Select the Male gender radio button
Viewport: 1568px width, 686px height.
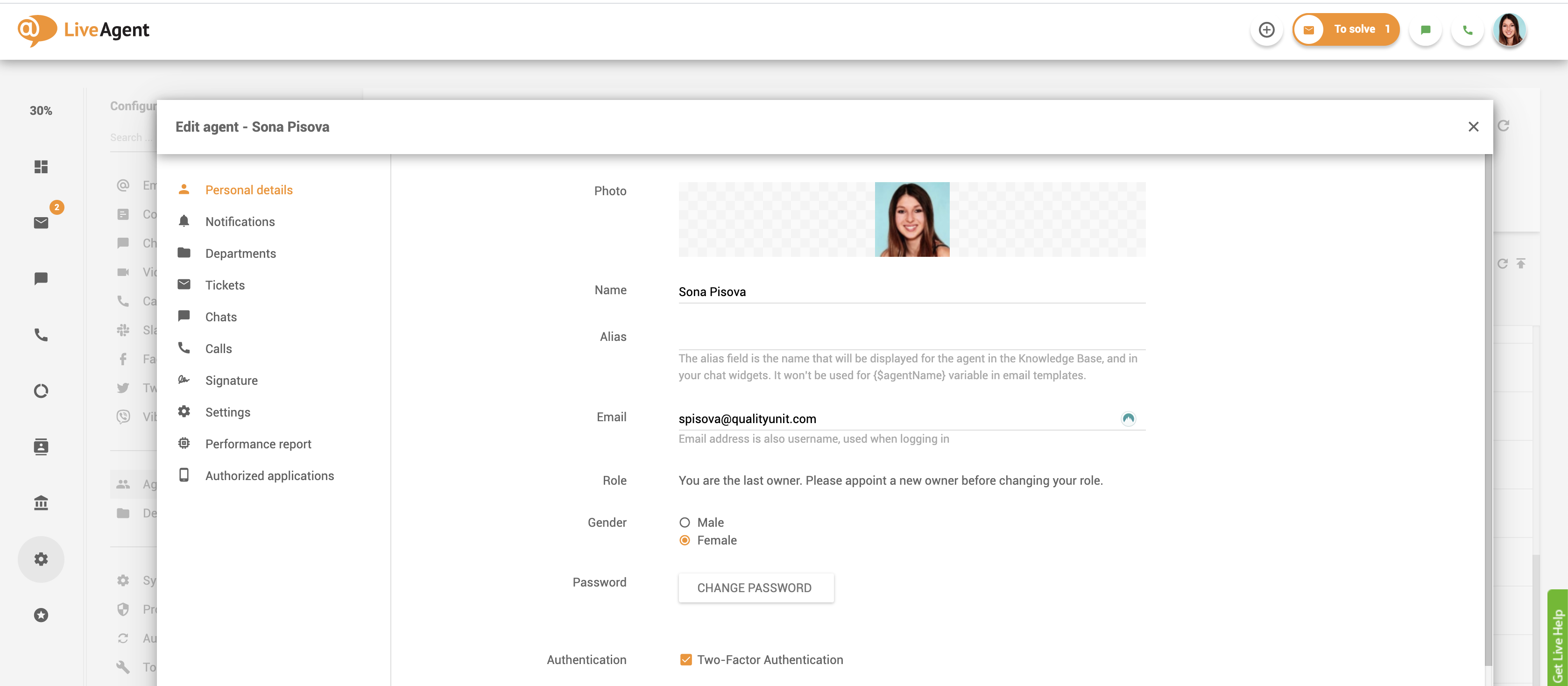(685, 522)
